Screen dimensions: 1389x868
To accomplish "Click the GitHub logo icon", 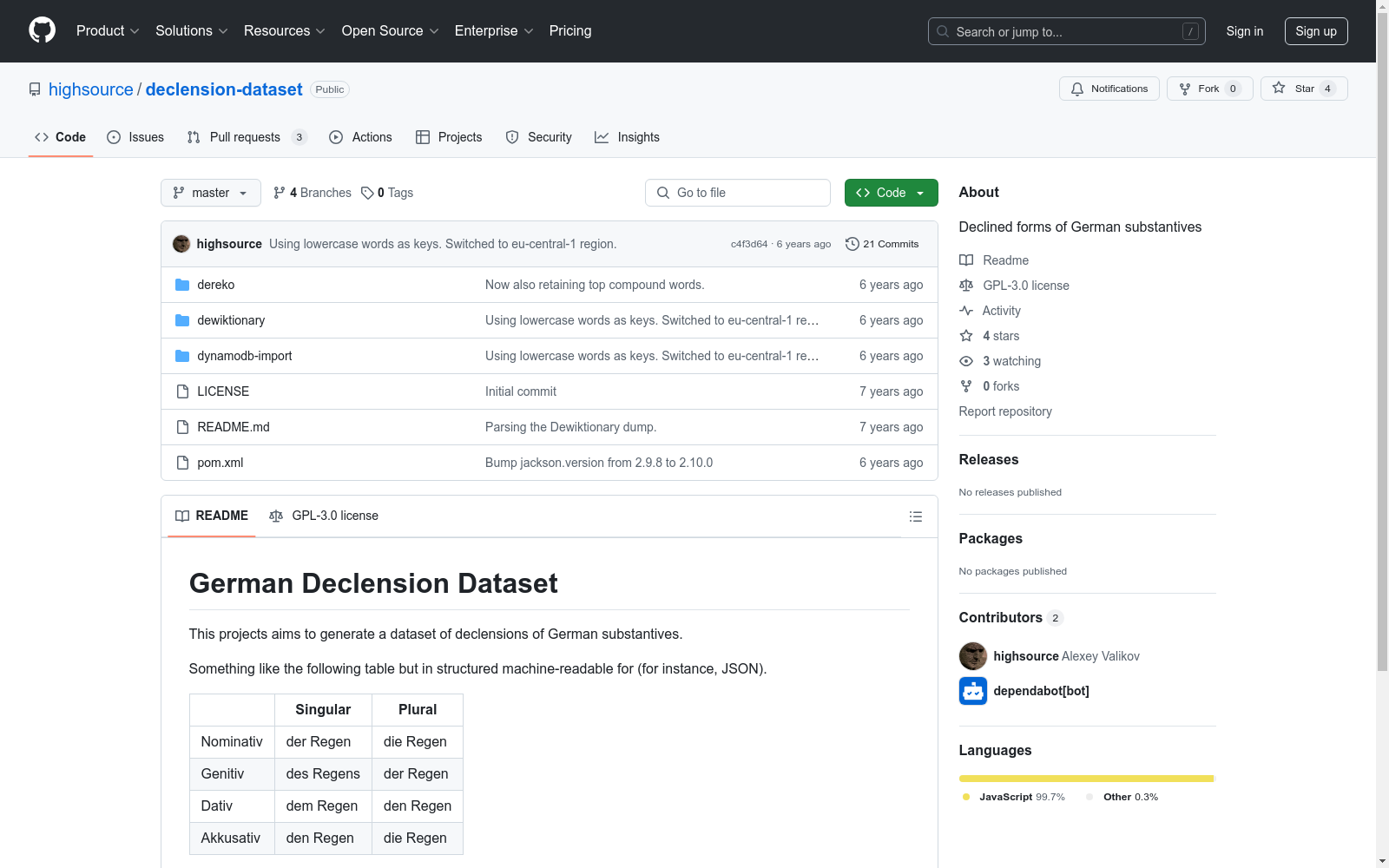I will [42, 30].
